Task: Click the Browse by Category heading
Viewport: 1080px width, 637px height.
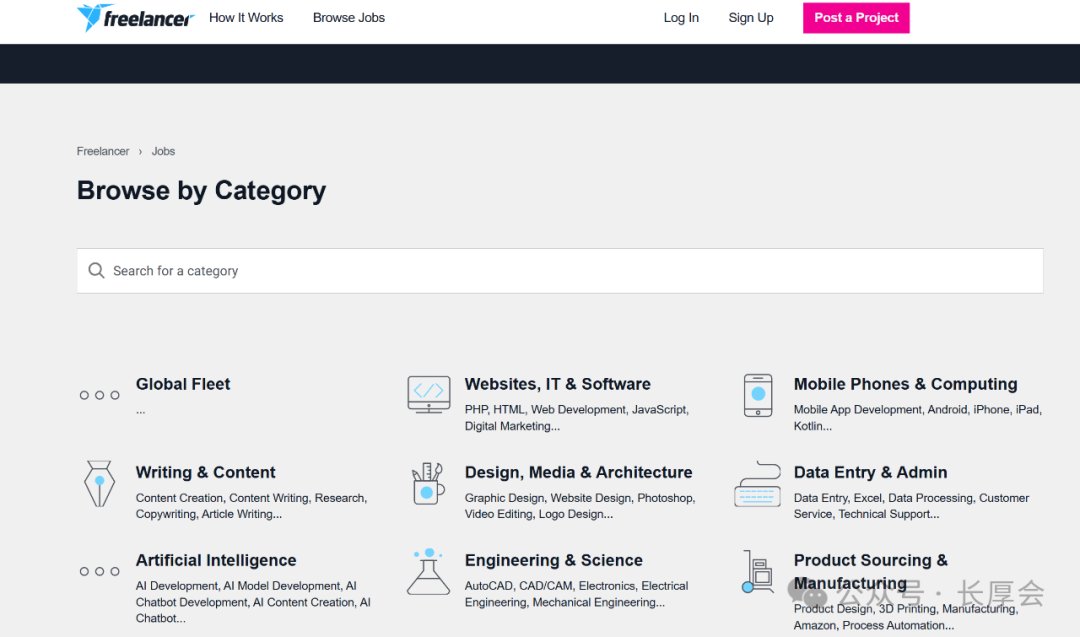Action: tap(201, 191)
